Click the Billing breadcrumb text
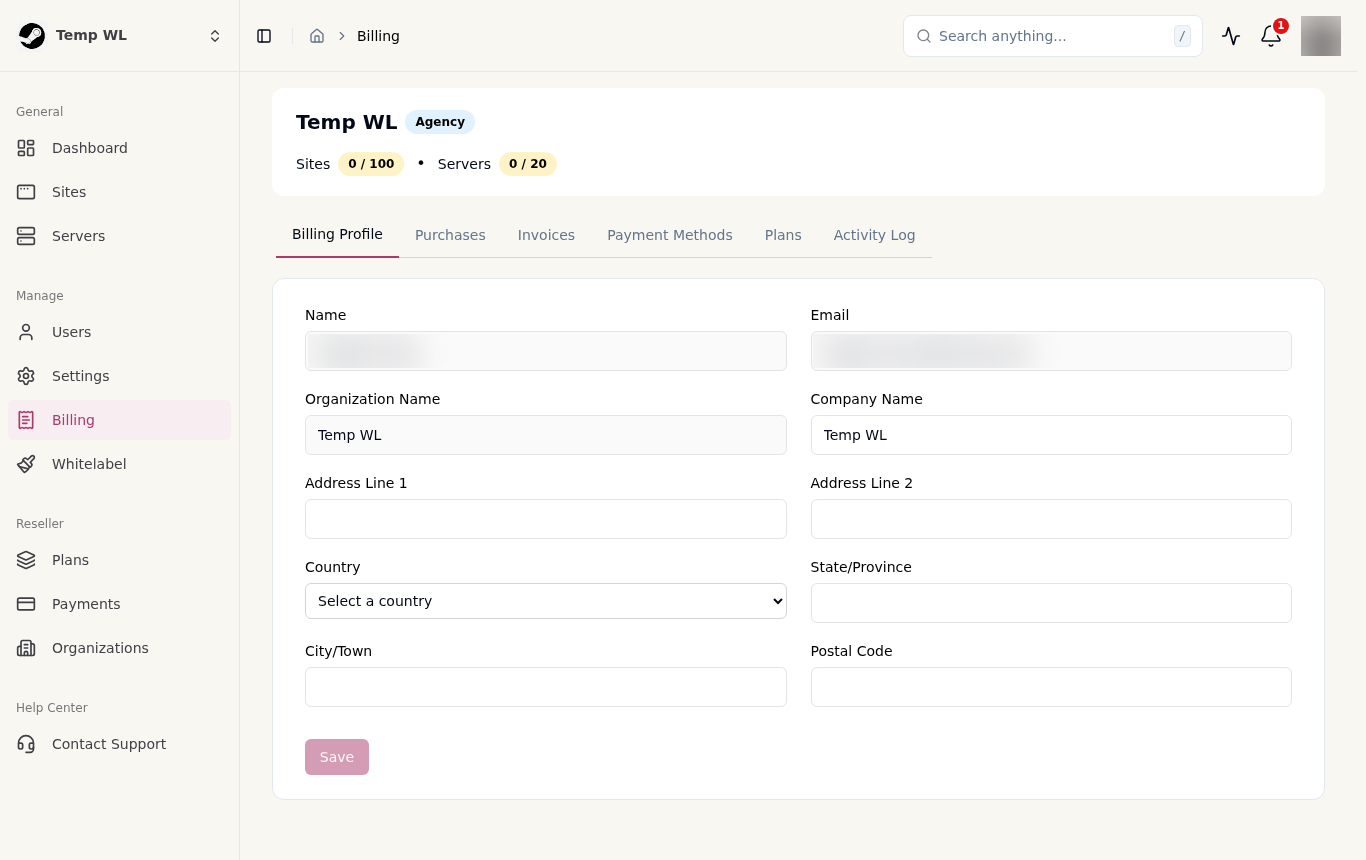 [378, 36]
